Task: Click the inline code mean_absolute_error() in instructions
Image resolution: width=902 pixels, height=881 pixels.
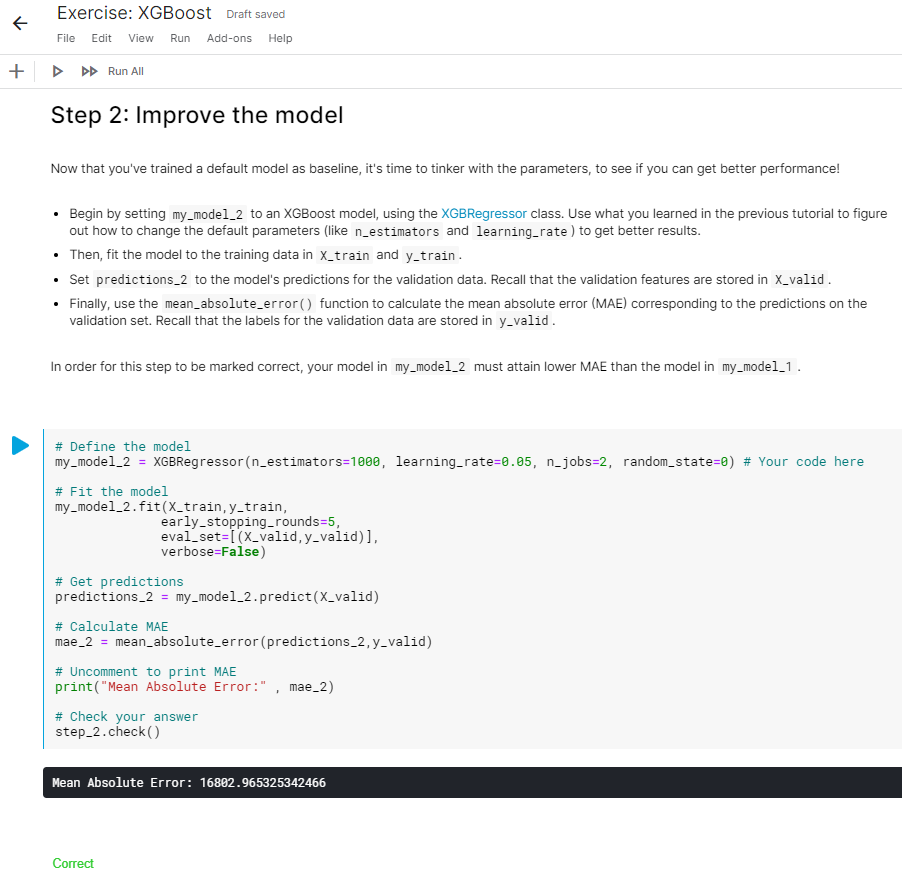Action: [239, 304]
